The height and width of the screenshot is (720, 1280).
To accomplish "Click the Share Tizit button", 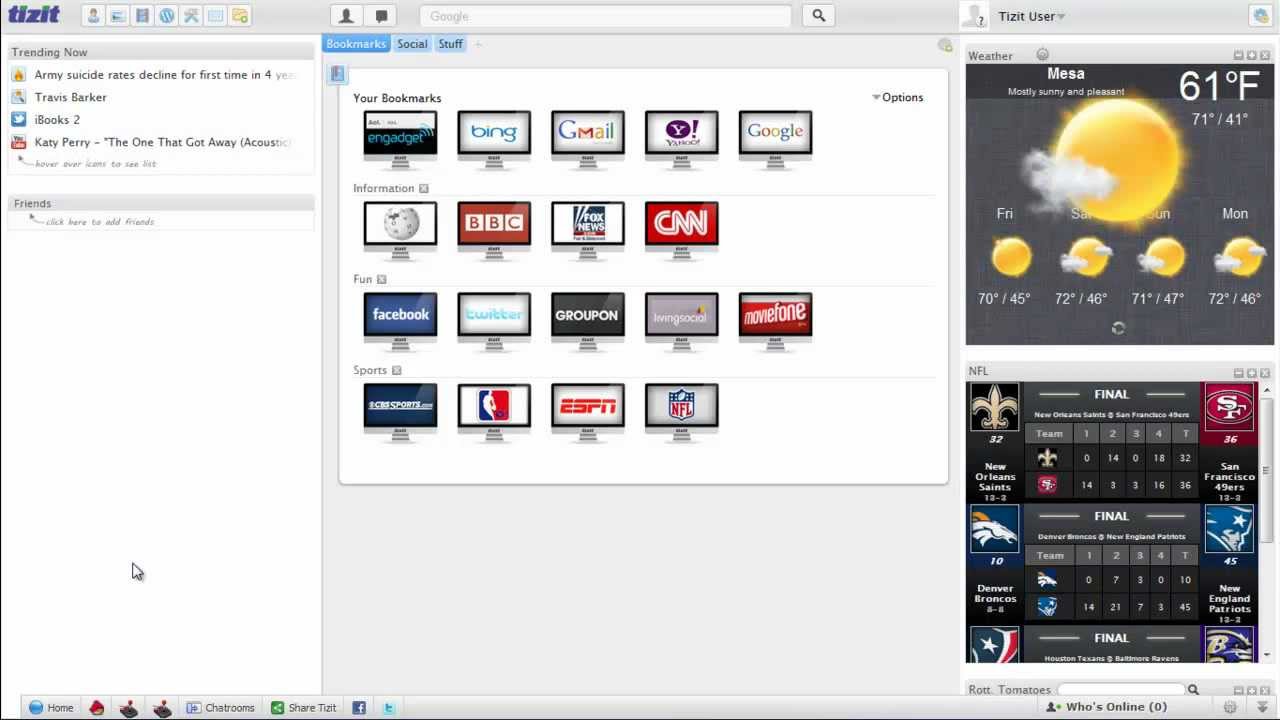I will click(x=304, y=707).
